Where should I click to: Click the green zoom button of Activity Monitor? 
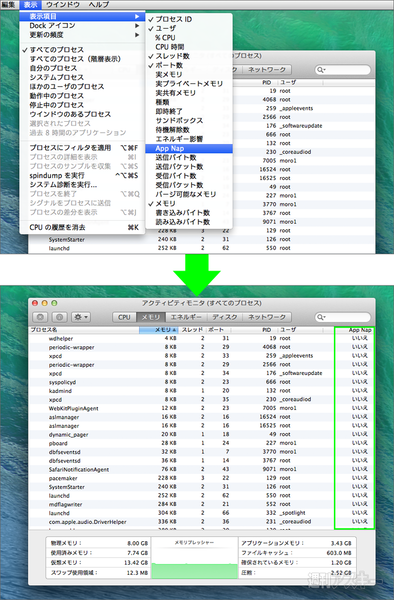54,303
